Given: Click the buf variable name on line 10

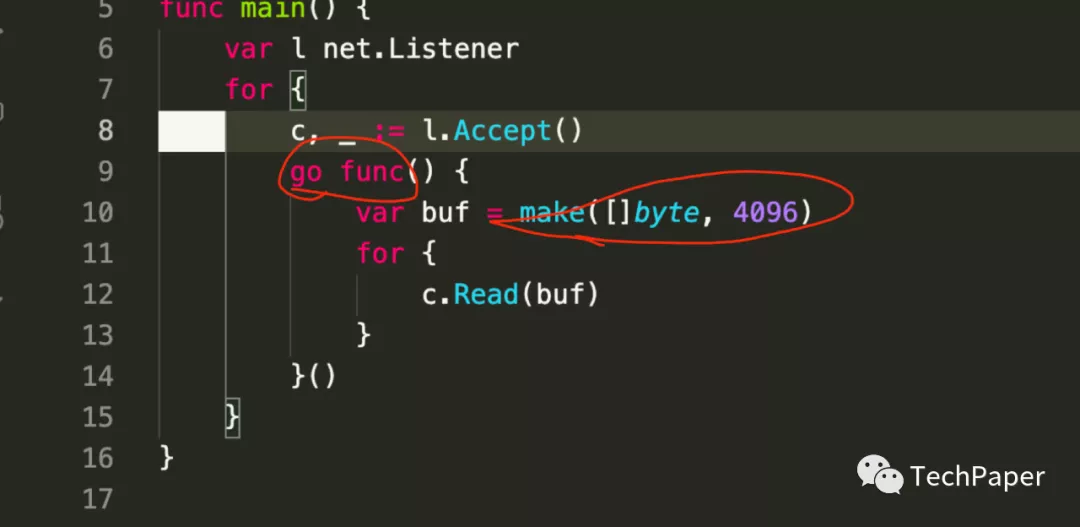Looking at the screenshot, I should 445,213.
